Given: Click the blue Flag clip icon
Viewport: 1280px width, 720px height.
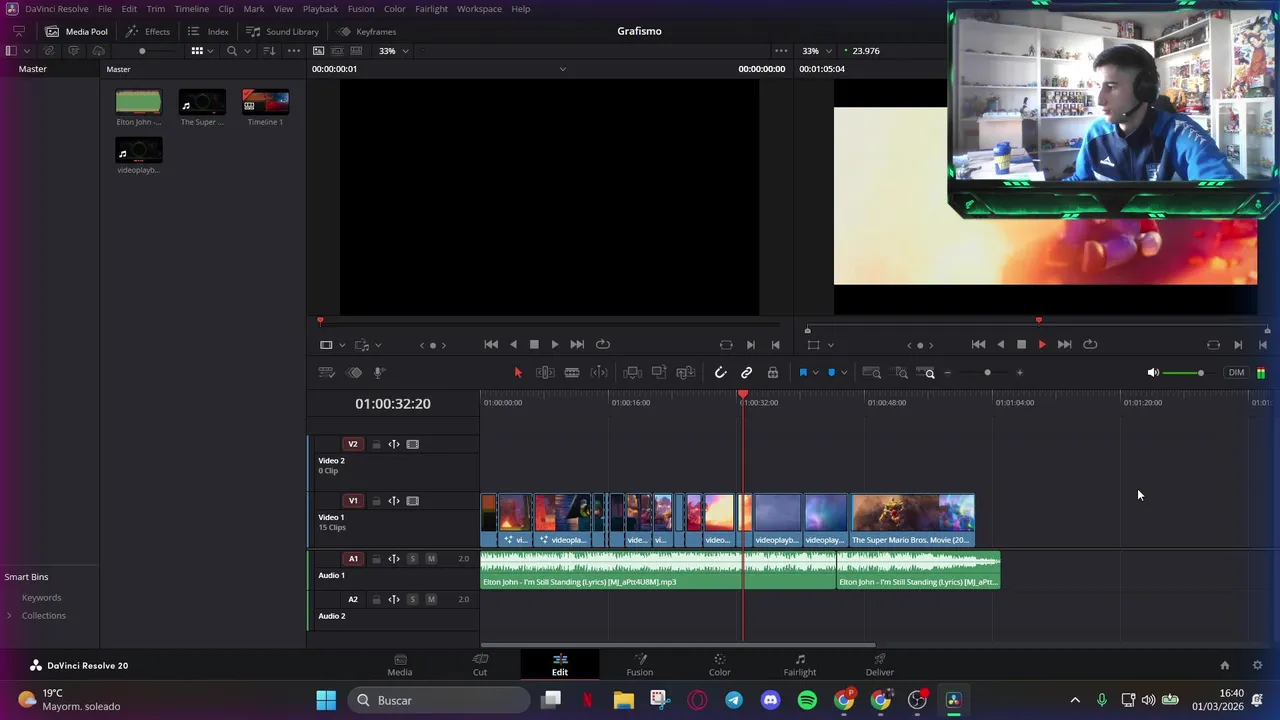Looking at the screenshot, I should pyautogui.click(x=803, y=373).
